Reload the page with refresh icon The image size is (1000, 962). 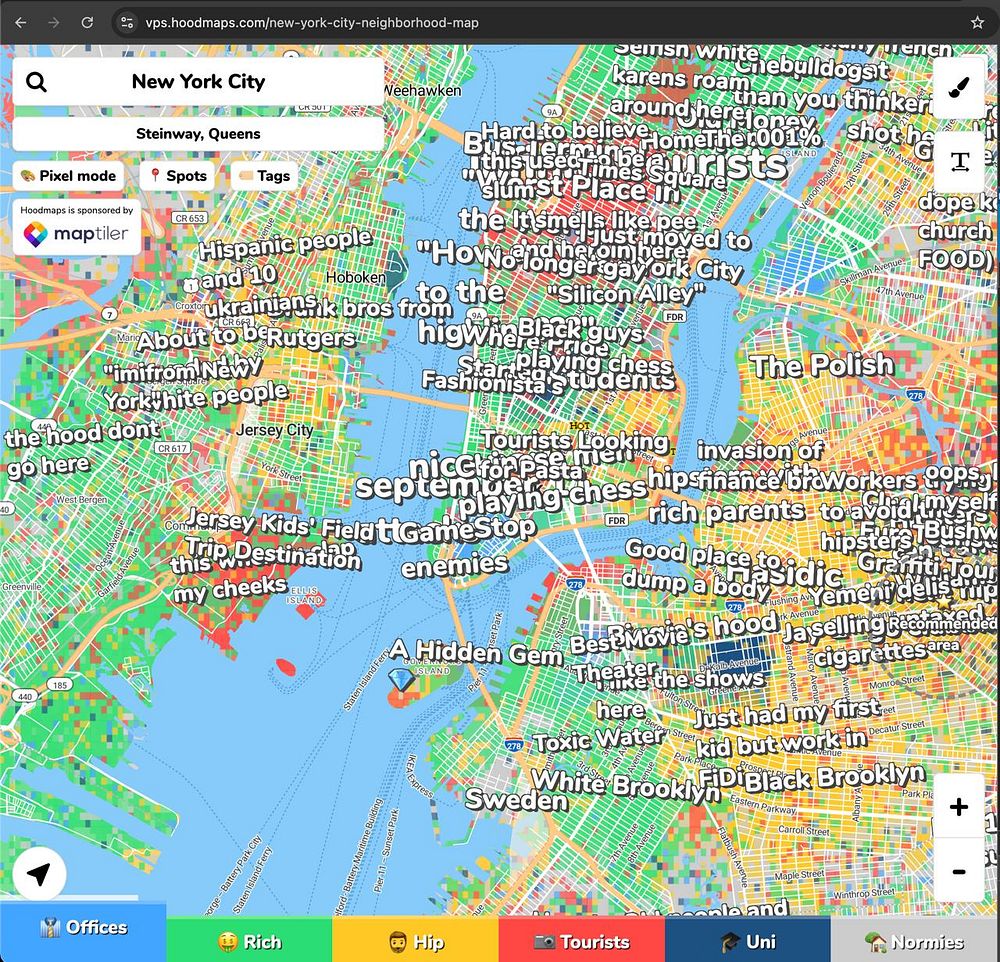(x=87, y=22)
